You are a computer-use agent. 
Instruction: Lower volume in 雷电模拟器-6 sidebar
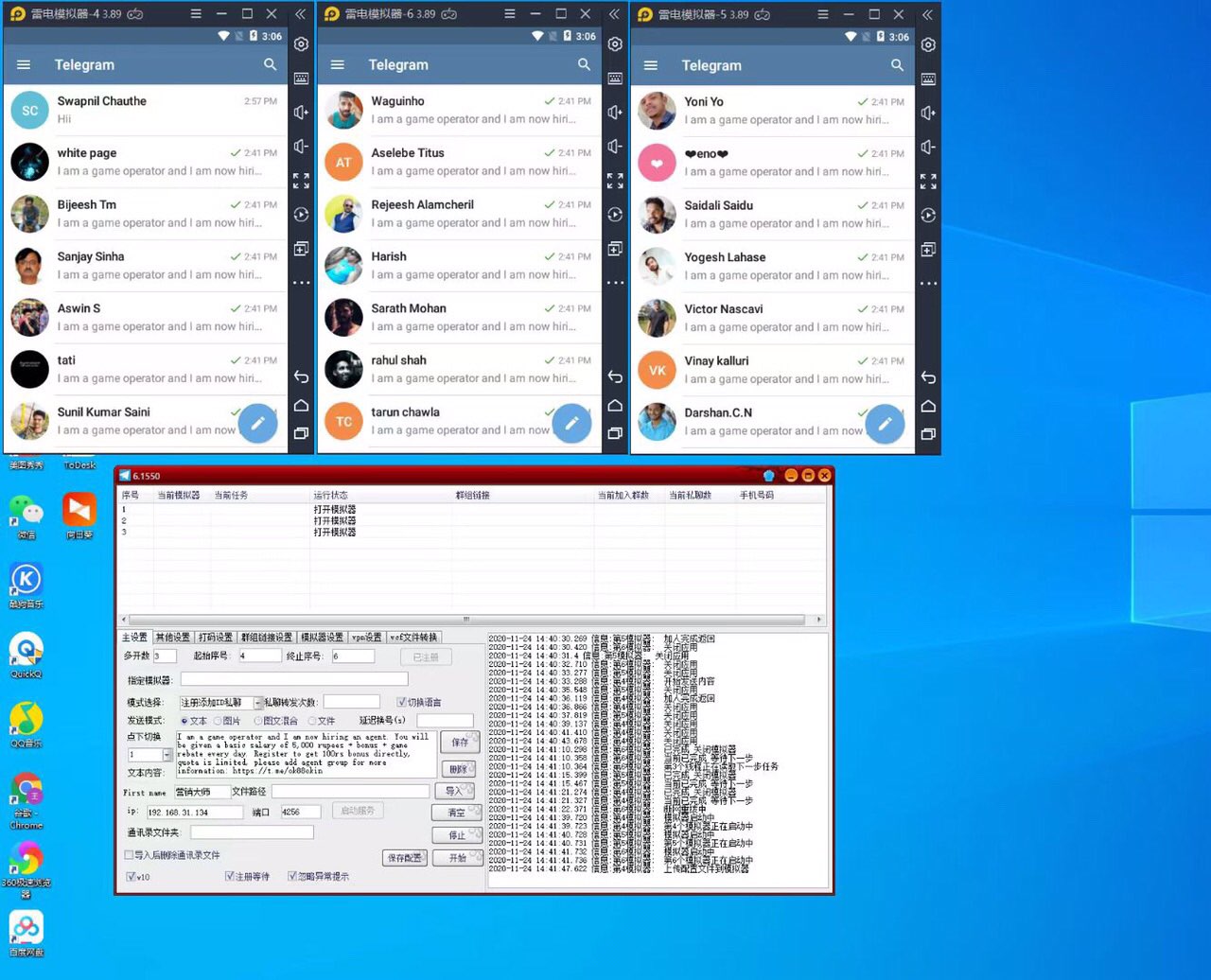pos(615,147)
